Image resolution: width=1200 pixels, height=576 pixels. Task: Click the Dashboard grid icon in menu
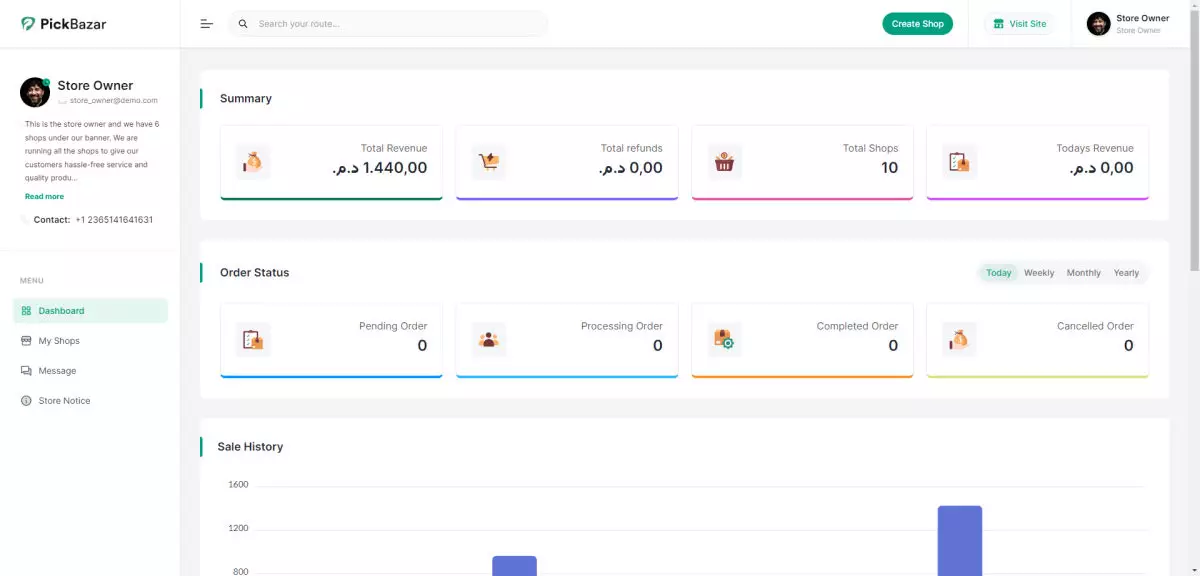coord(27,311)
